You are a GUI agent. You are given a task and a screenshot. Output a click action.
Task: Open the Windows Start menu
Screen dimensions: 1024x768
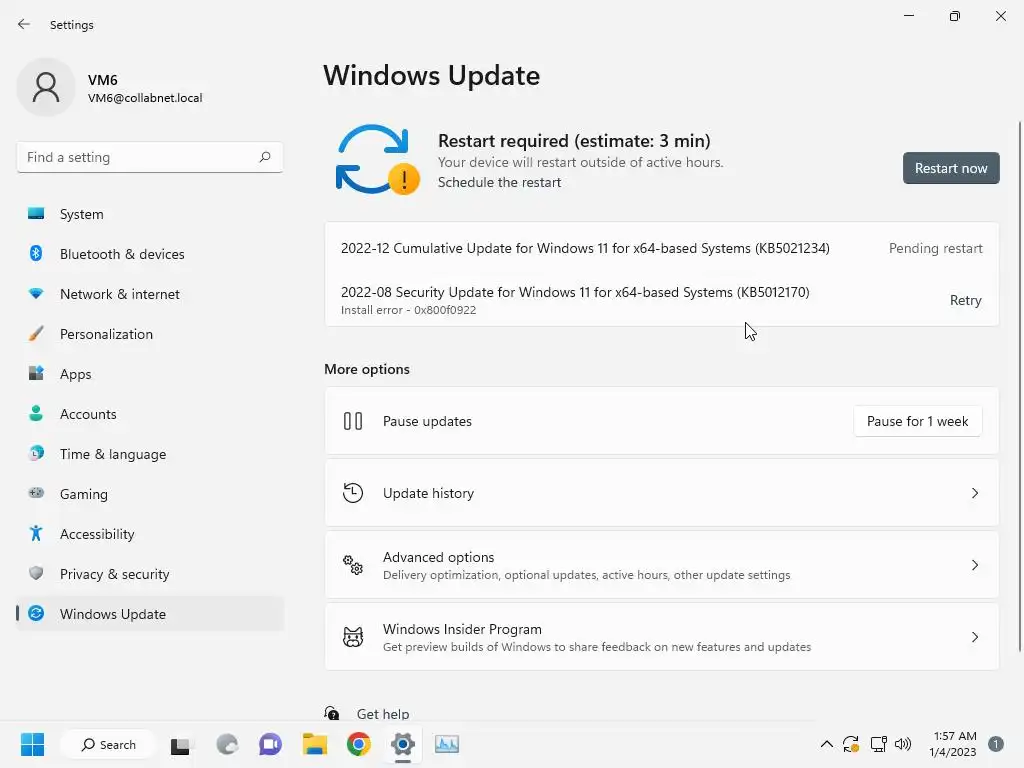[32, 744]
